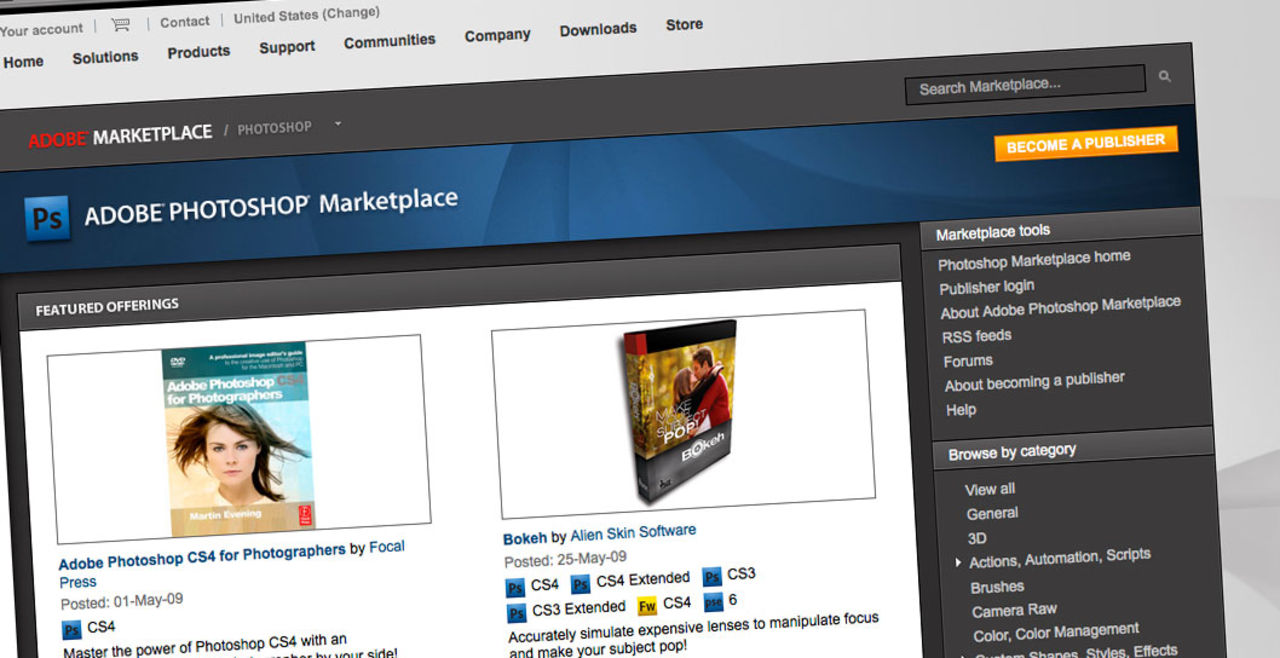Image resolution: width=1280 pixels, height=658 pixels.
Task: Go to the Downloads menu
Action: 598,29
